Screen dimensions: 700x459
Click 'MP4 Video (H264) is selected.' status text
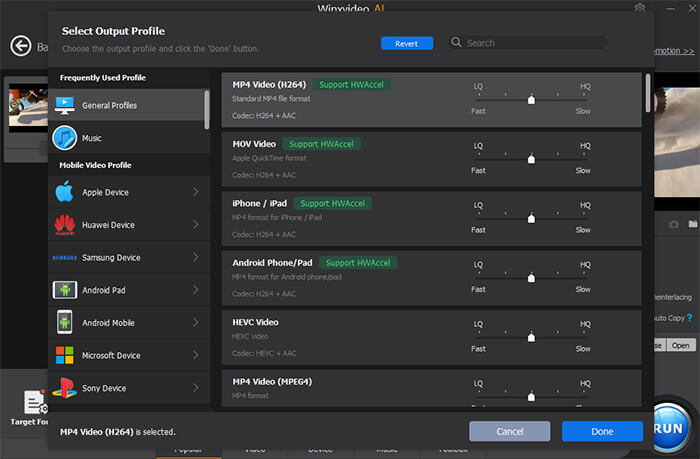pyautogui.click(x=118, y=432)
